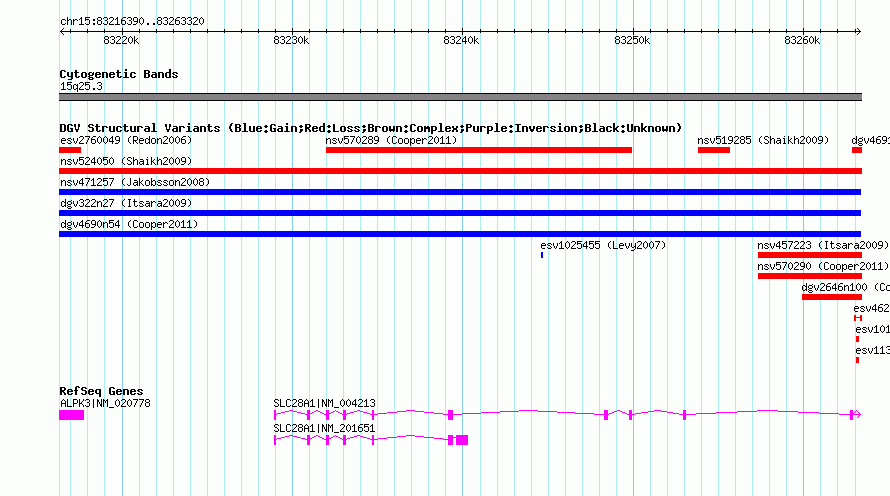Image resolution: width=890 pixels, height=496 pixels.
Task: Open the nsv519285 (Shaikh2009) label
Action: (763, 140)
